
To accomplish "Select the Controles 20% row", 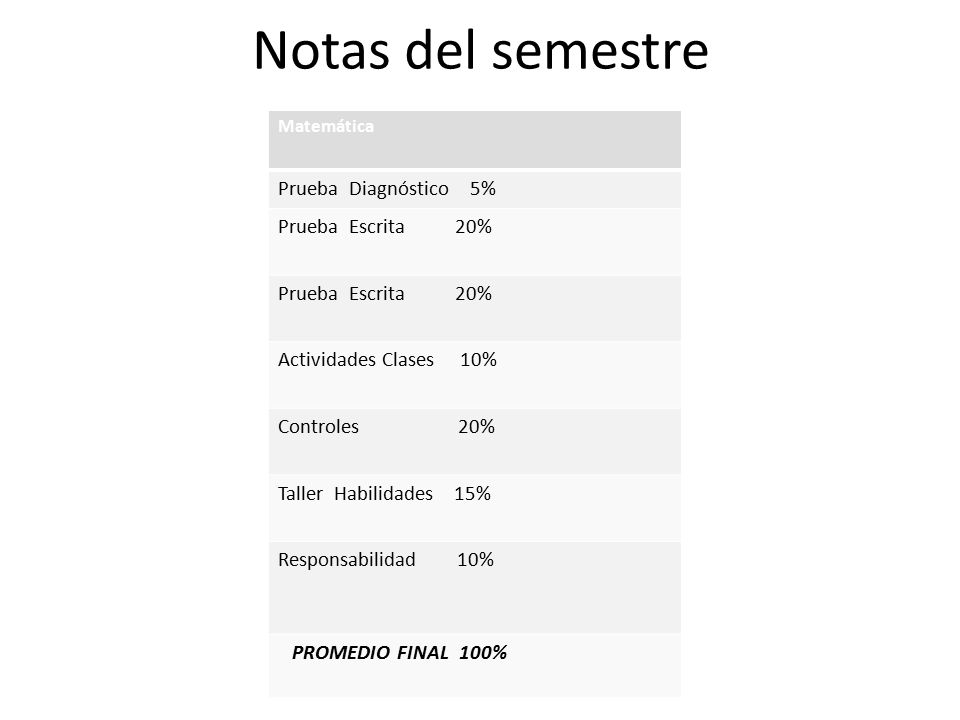I will click(x=474, y=441).
